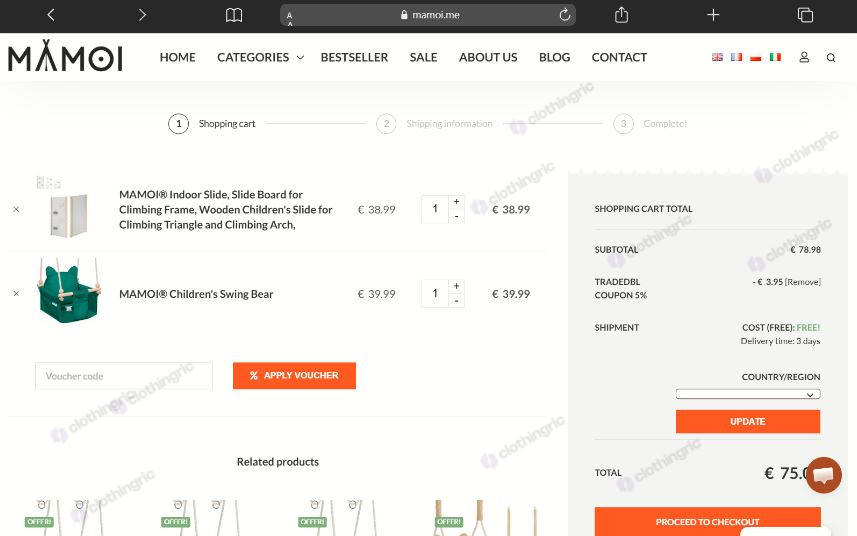Open the CONTACT page

(619, 57)
